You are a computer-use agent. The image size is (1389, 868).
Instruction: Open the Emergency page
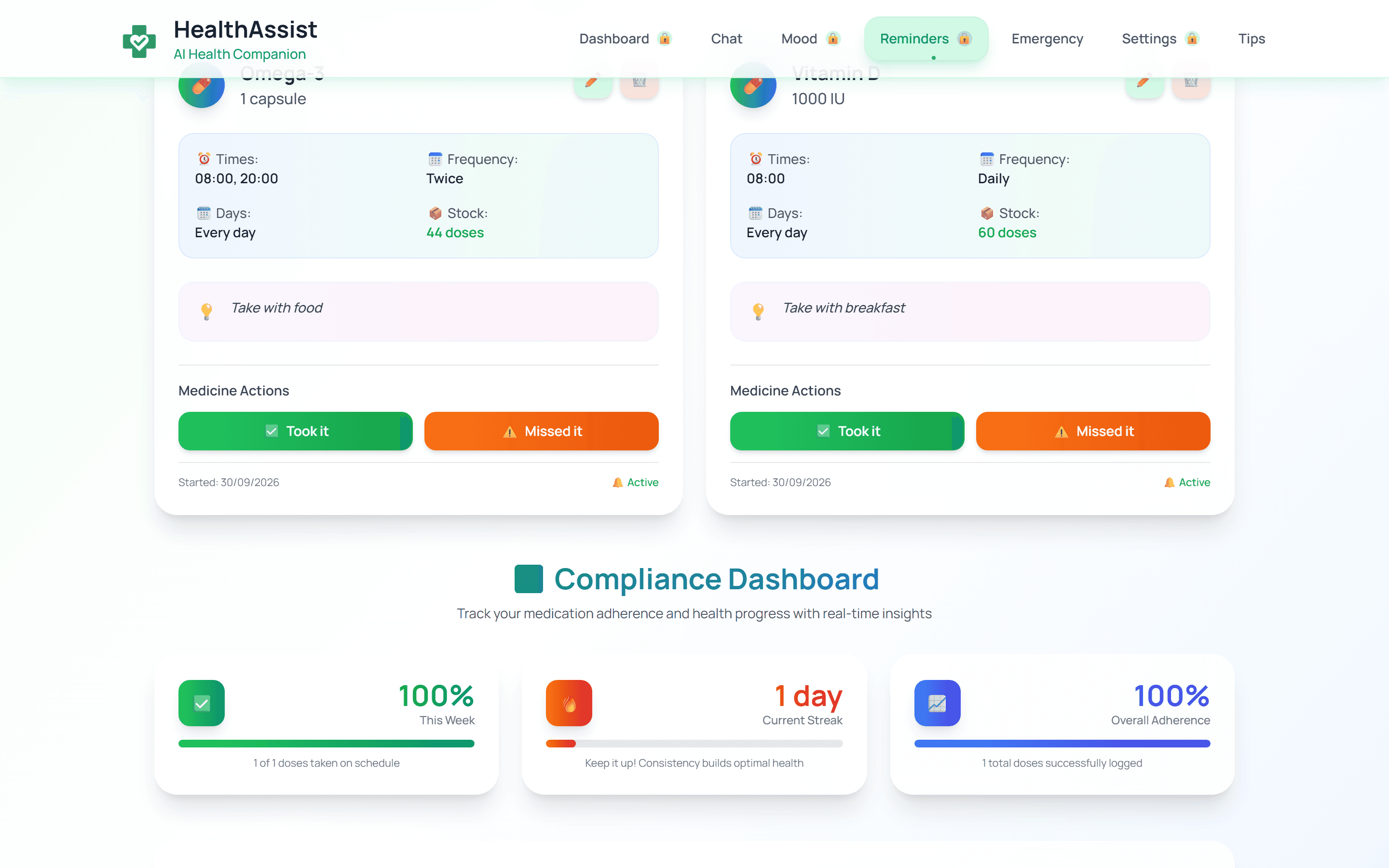tap(1047, 39)
